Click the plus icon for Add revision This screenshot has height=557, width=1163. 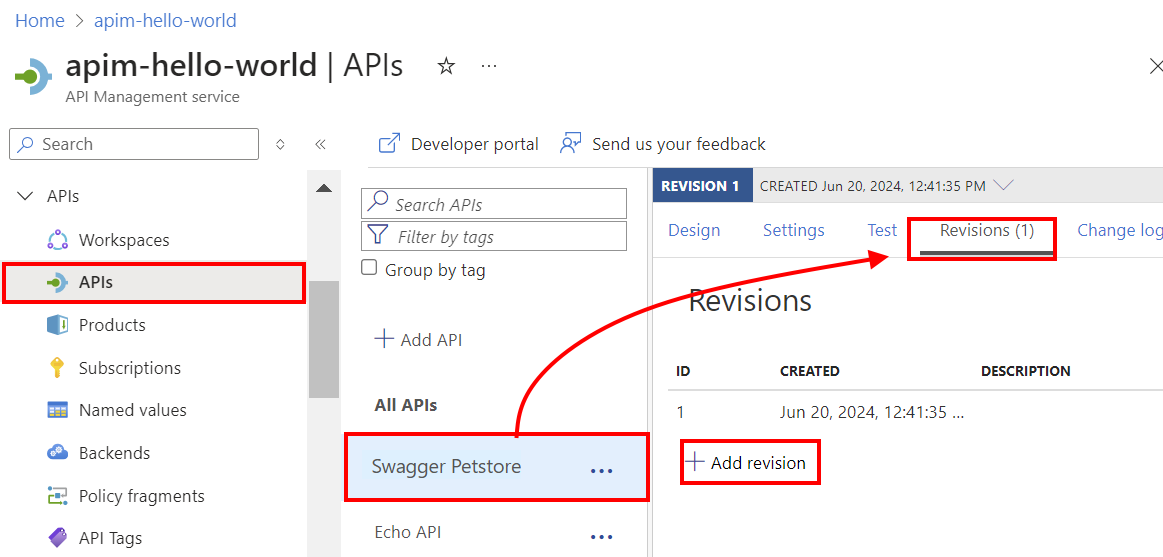(694, 462)
